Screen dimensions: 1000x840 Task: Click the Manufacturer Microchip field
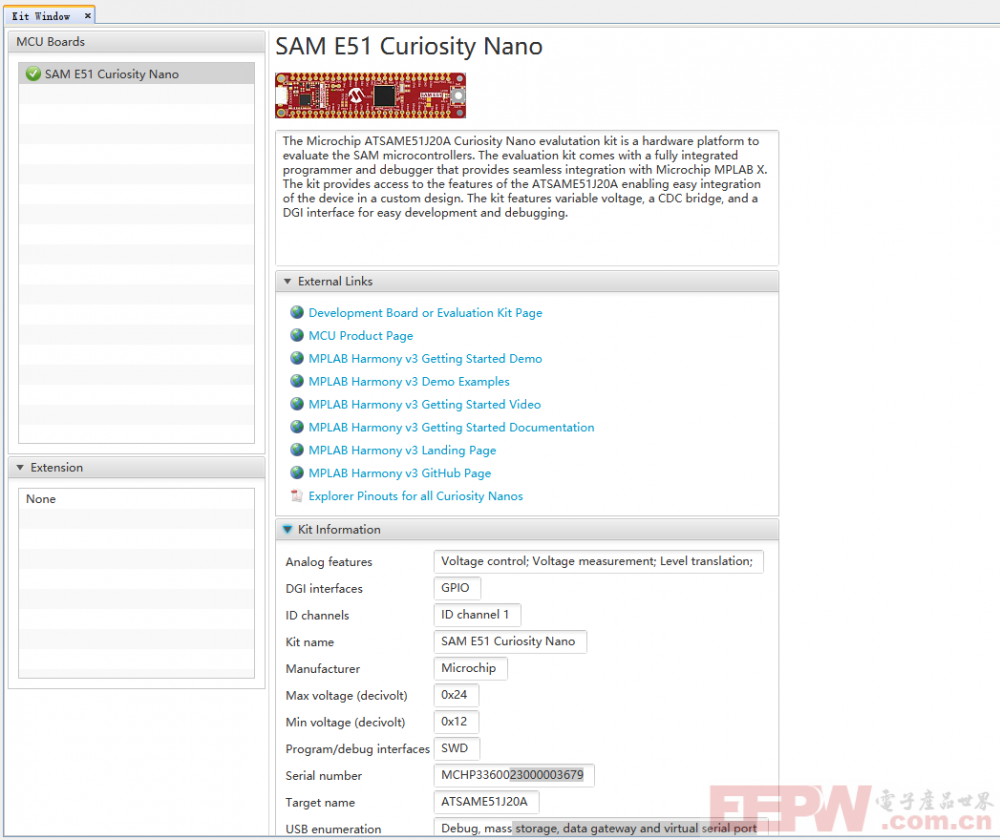pyautogui.click(x=471, y=668)
